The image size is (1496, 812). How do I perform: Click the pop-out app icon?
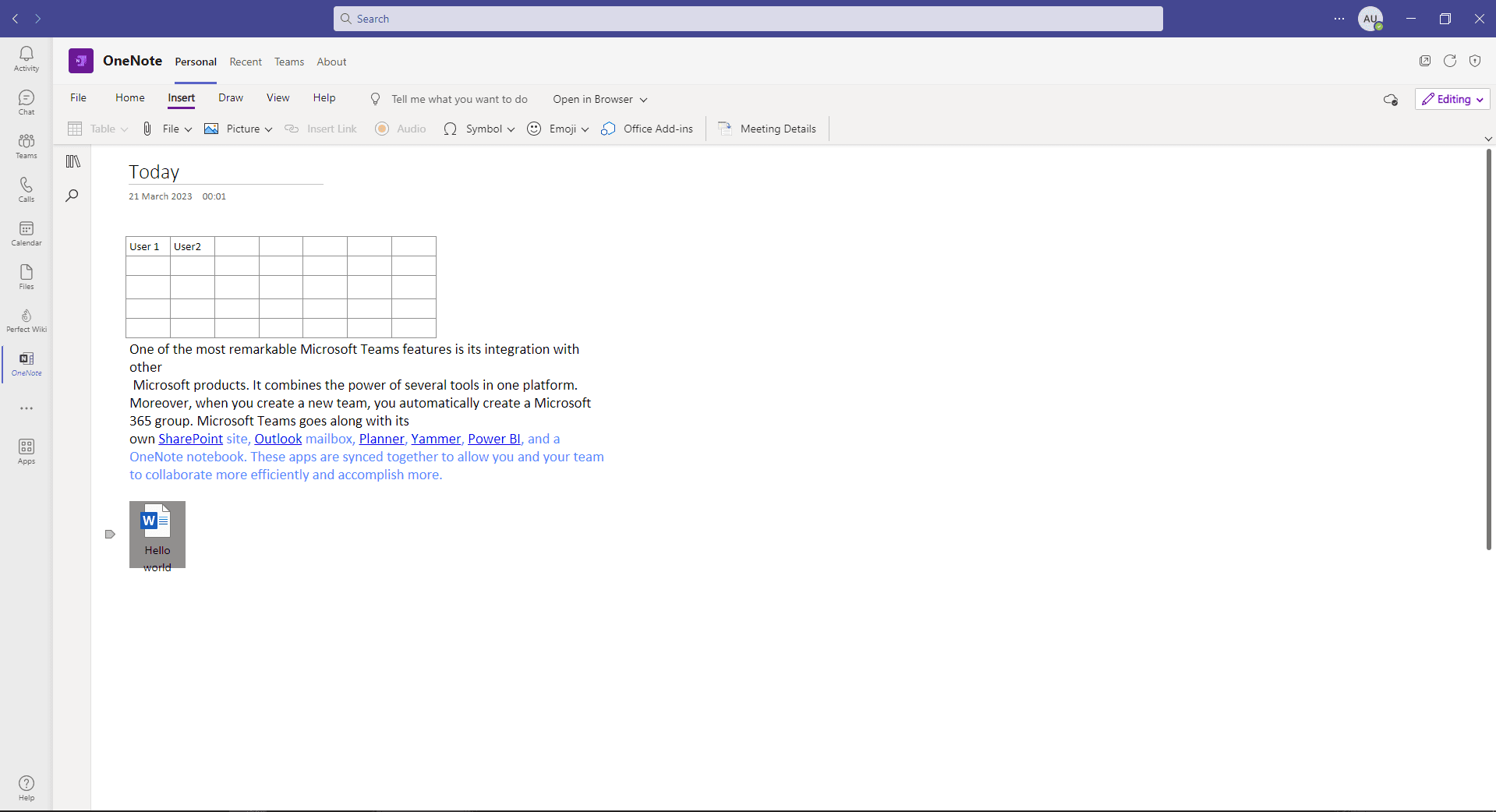[1425, 61]
